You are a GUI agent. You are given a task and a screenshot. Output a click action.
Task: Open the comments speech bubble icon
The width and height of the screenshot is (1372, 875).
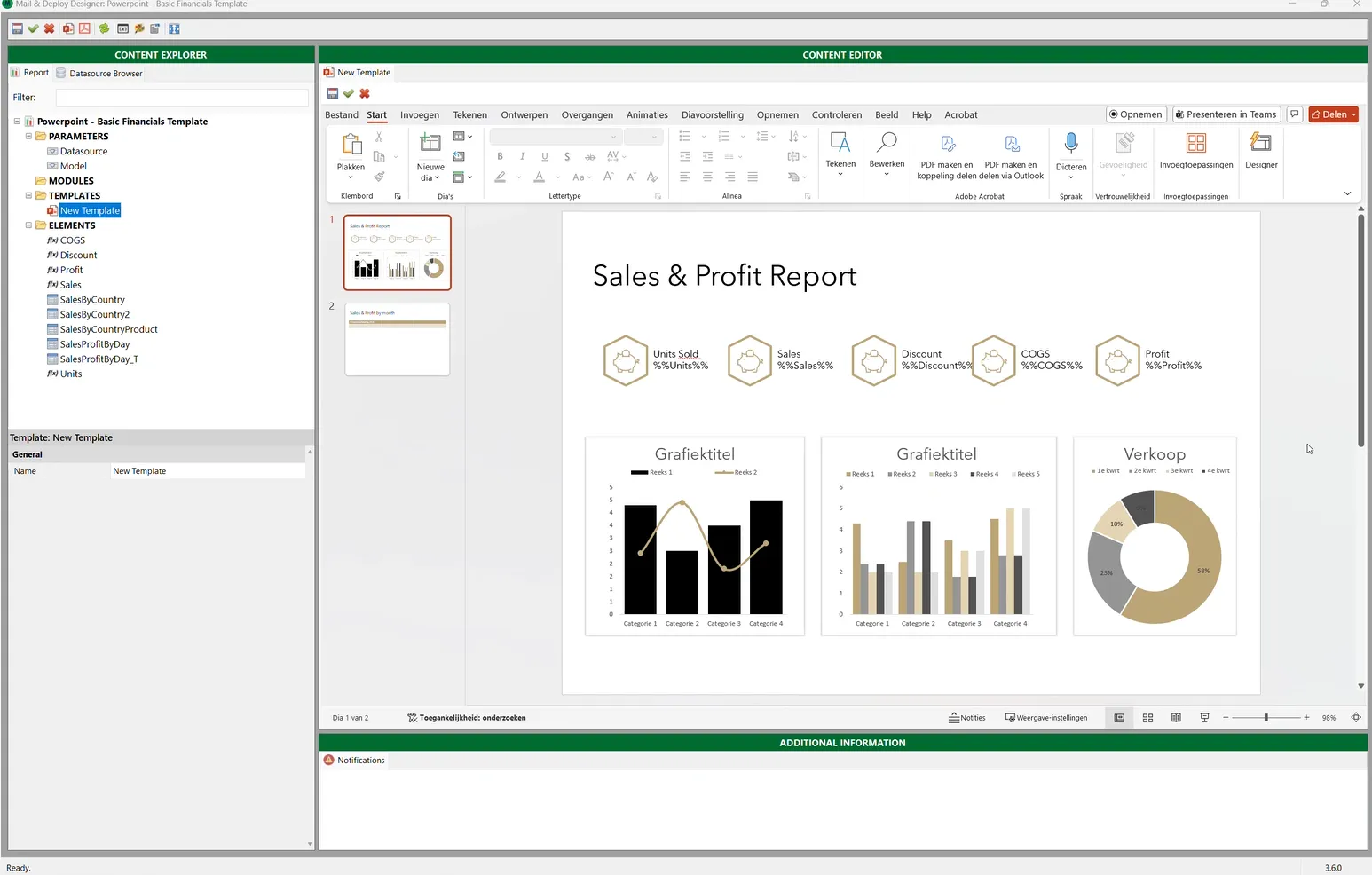pos(1295,114)
